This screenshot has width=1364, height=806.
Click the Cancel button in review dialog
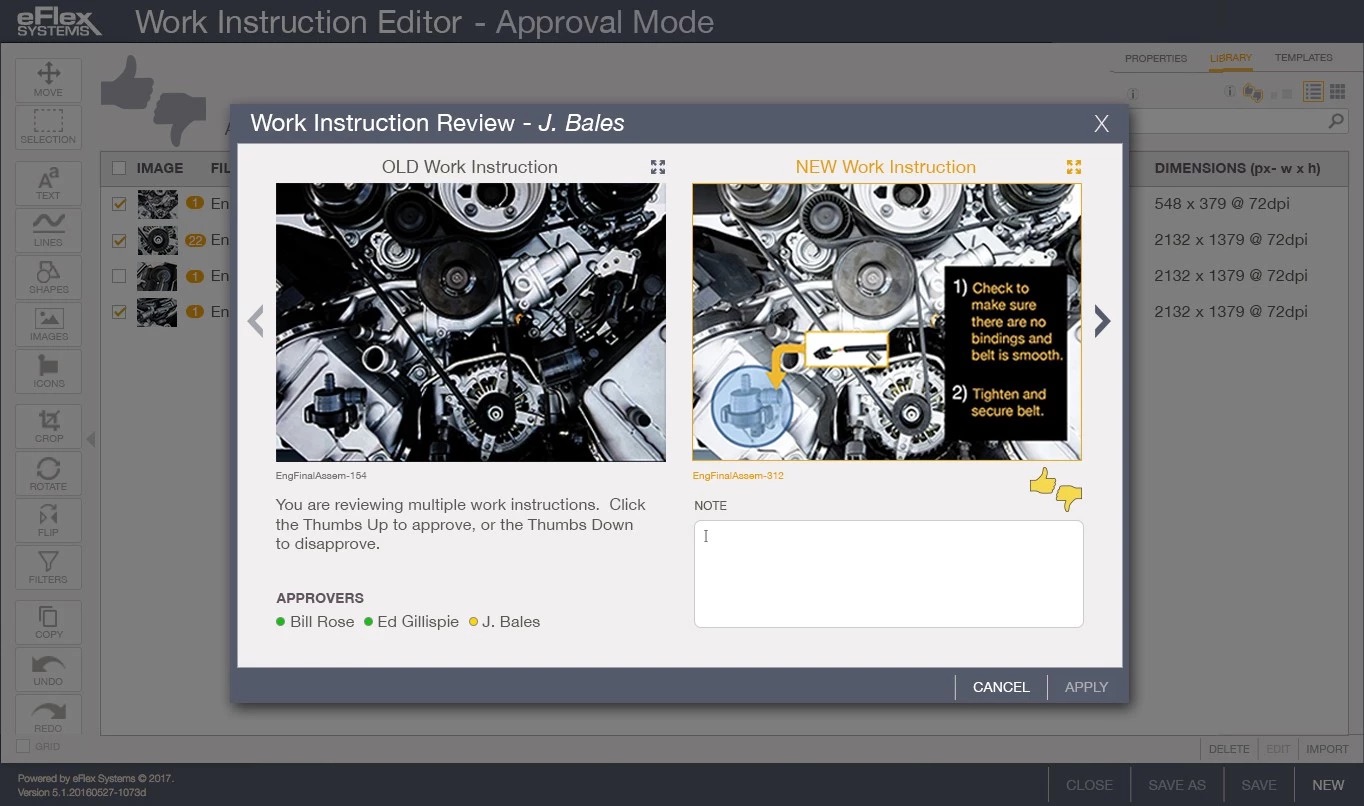point(1000,687)
